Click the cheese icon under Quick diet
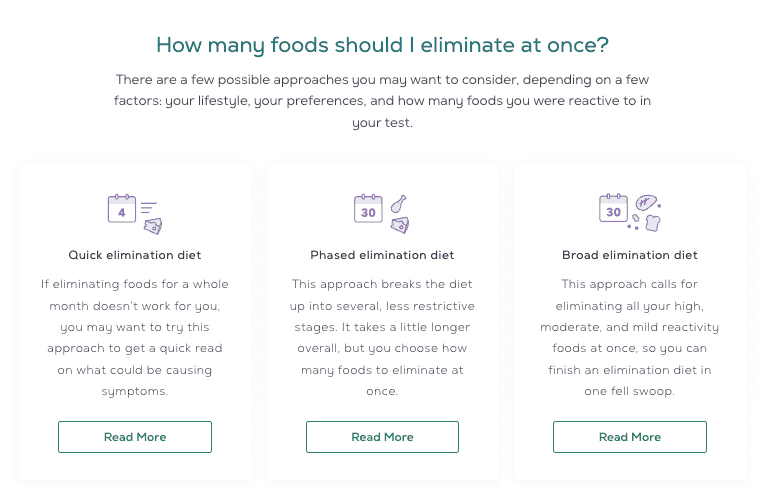The width and height of the screenshot is (761, 498). pos(153,226)
